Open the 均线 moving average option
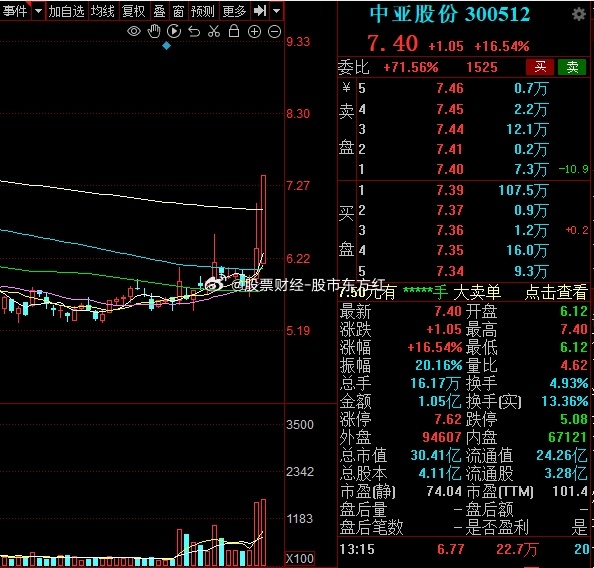This screenshot has width=594, height=568. click(x=103, y=11)
